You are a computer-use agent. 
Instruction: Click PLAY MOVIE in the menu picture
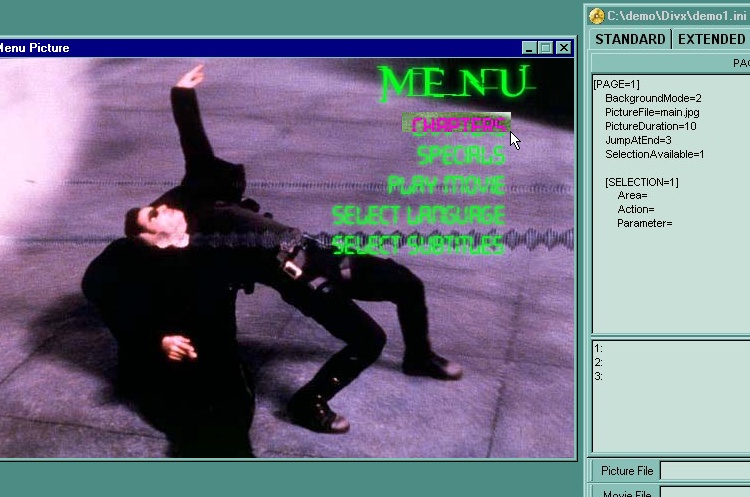coord(446,185)
